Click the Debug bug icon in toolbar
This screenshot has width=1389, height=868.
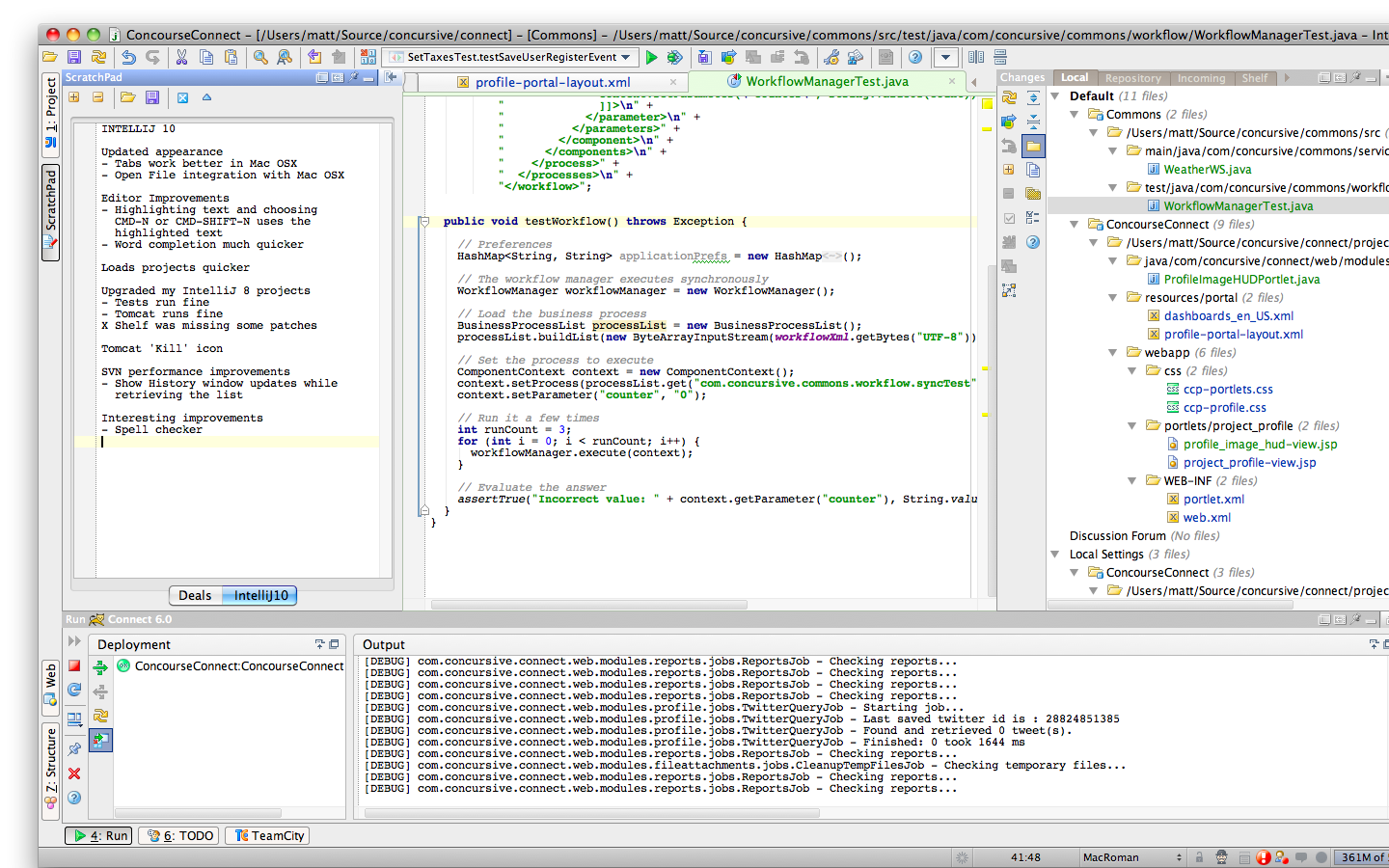click(675, 58)
